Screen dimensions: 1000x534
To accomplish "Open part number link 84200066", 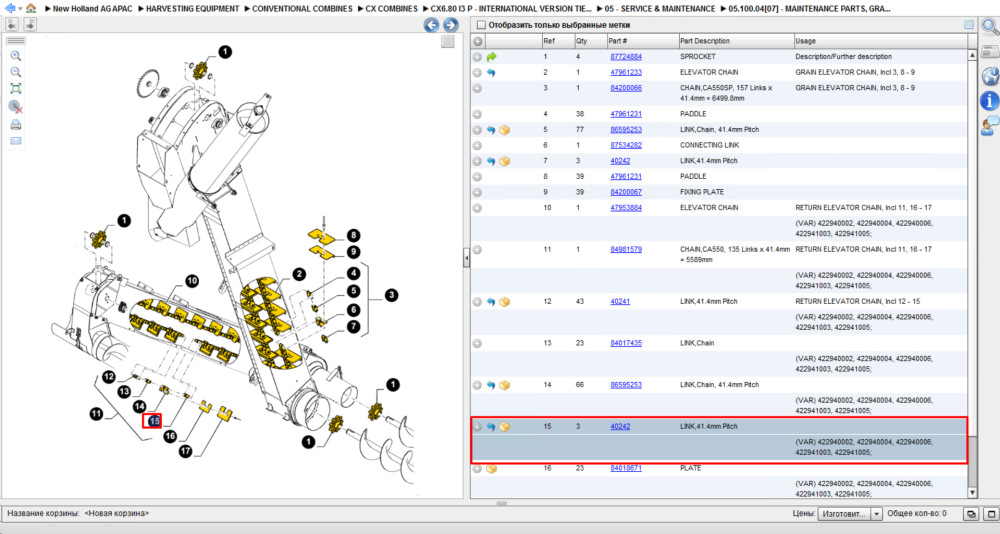I will click(626, 88).
